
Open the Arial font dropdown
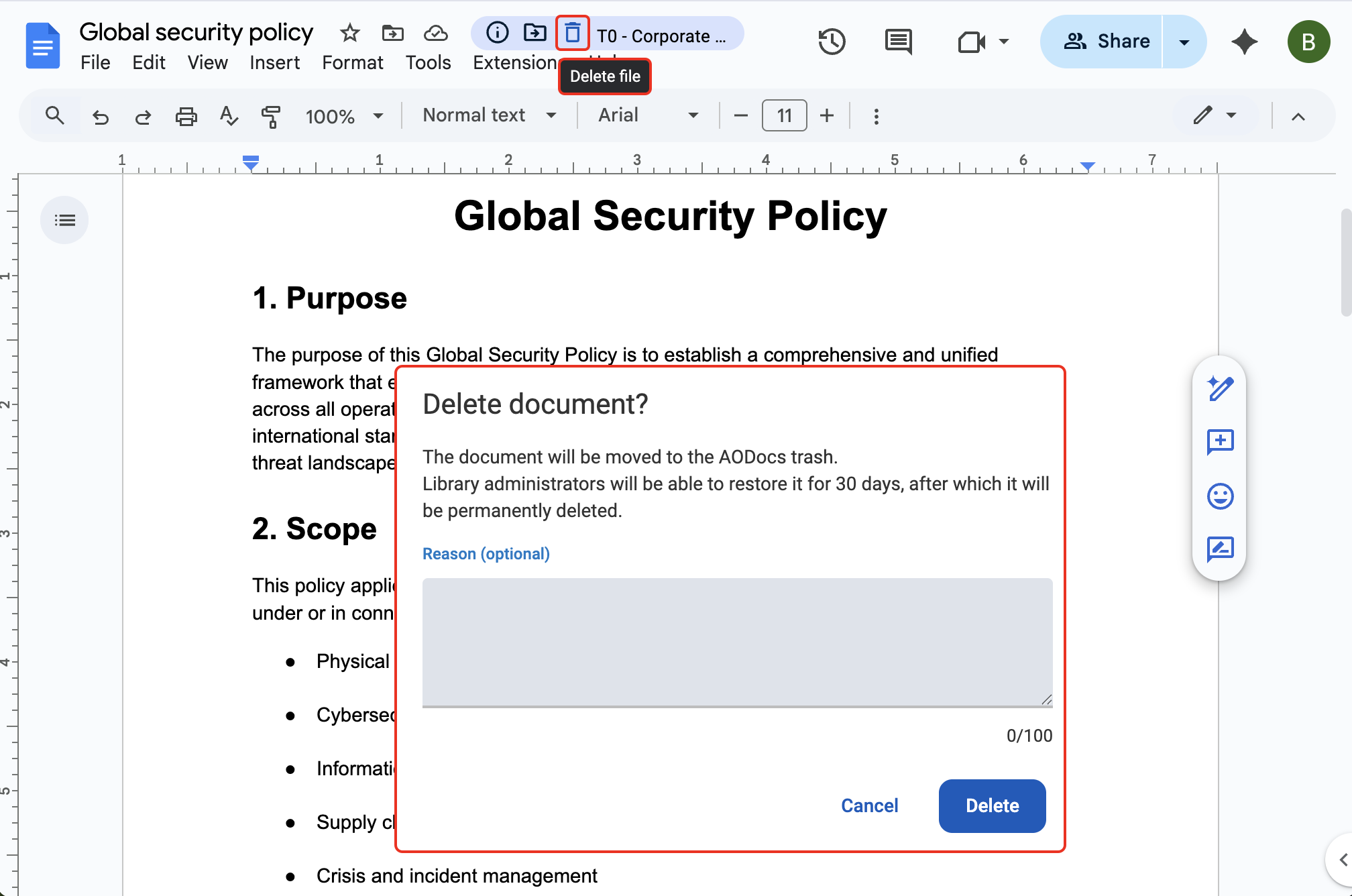(649, 115)
